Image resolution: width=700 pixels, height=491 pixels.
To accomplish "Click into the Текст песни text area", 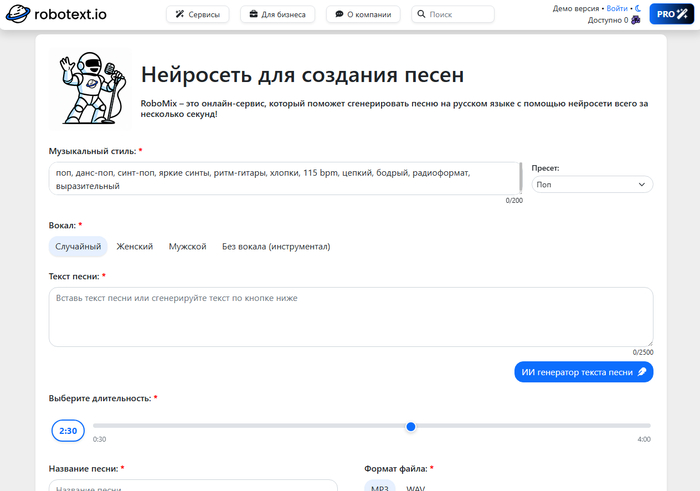I will (350, 316).
